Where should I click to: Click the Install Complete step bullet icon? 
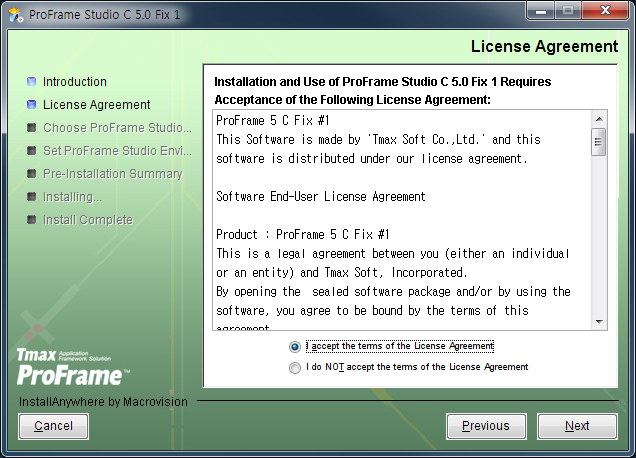pyautogui.click(x=32, y=220)
